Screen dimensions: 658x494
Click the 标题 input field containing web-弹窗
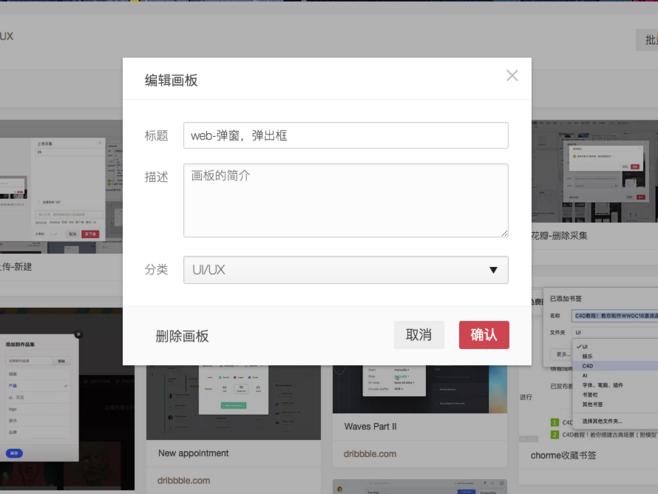tap(346, 135)
